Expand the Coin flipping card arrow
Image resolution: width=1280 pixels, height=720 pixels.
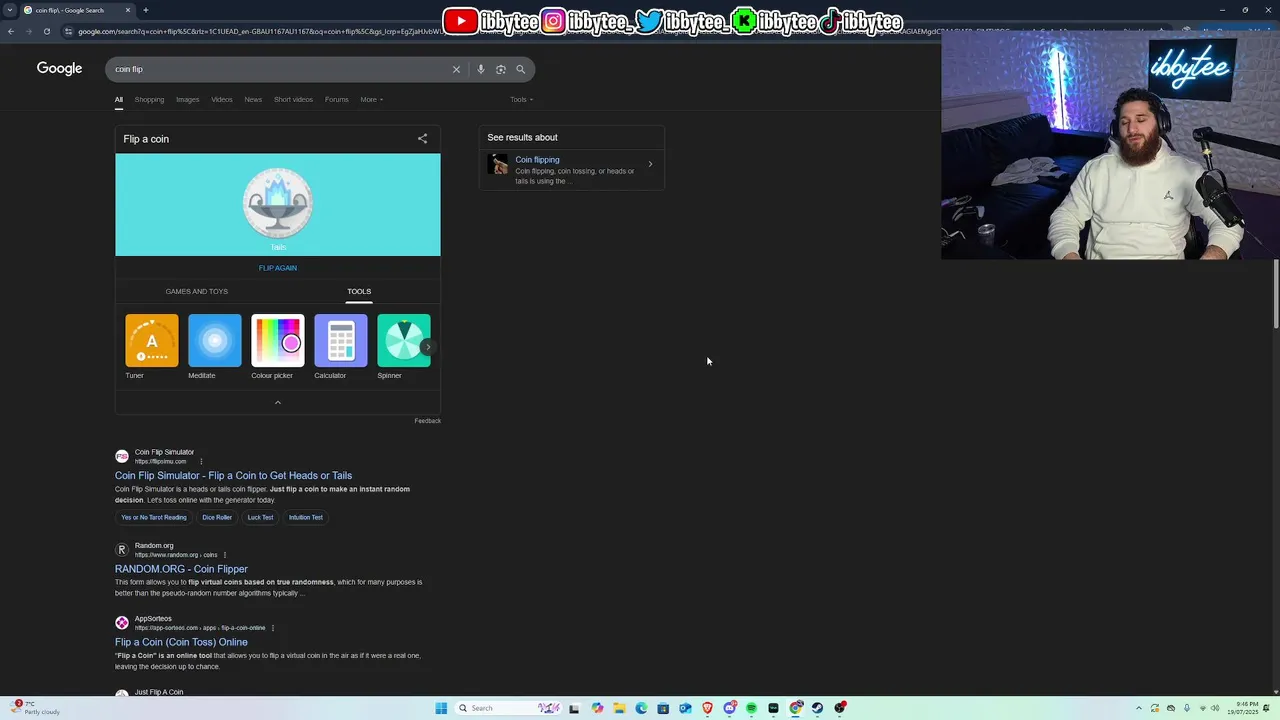(650, 164)
